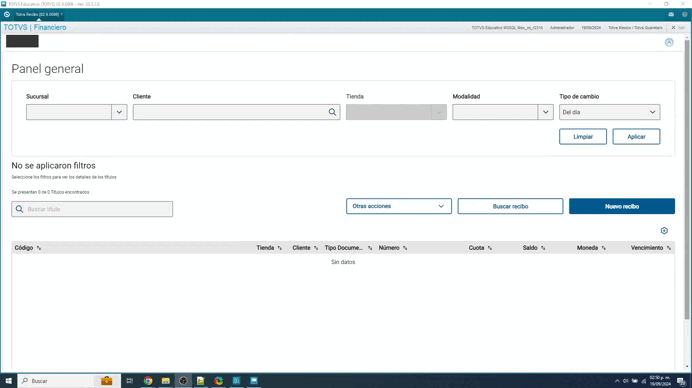
Task: Open Microsoft Edge from the taskbar
Action: click(x=218, y=380)
